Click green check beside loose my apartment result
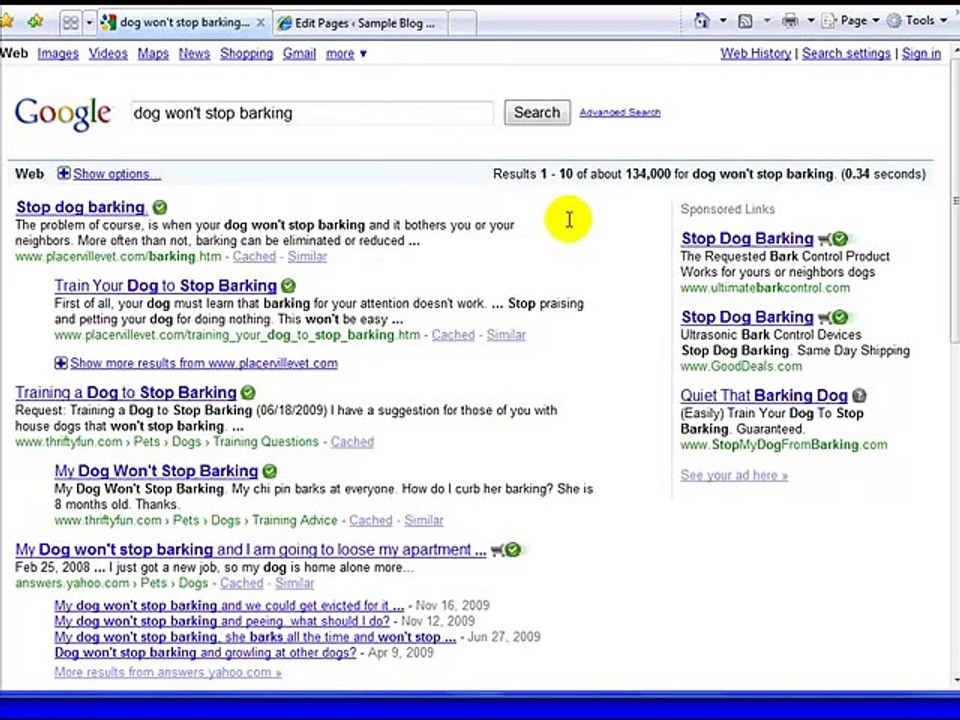The height and width of the screenshot is (720, 960). pos(513,550)
